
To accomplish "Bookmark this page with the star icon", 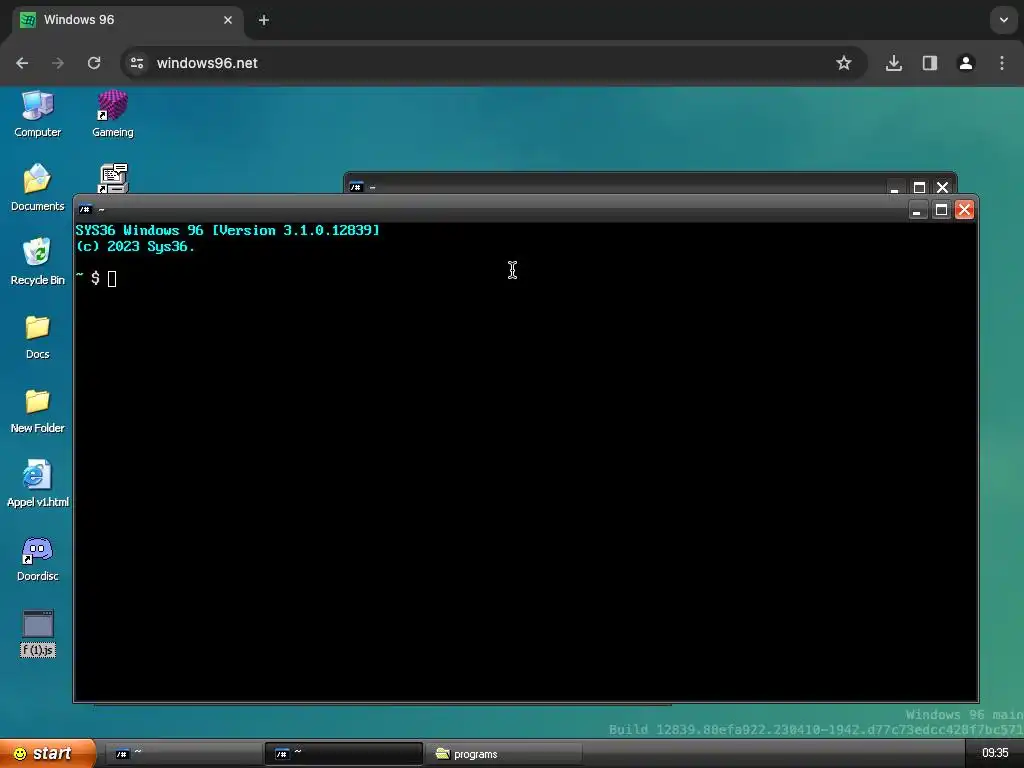I will (844, 63).
